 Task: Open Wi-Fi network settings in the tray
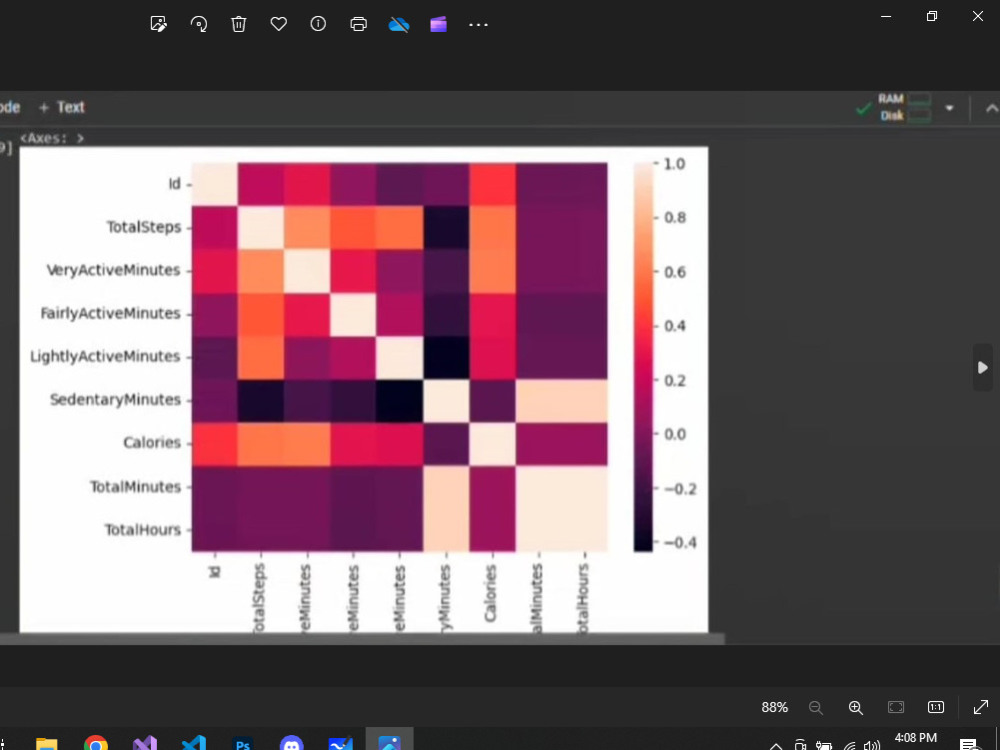[x=849, y=746]
